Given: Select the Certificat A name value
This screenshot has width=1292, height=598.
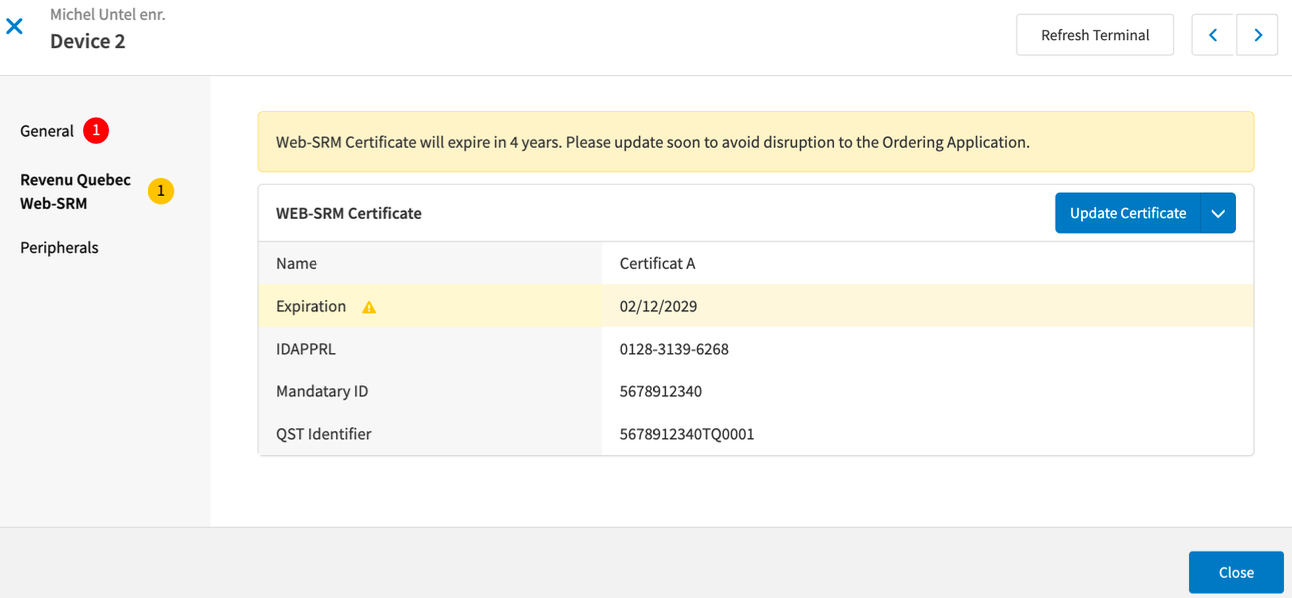Looking at the screenshot, I should click(657, 263).
